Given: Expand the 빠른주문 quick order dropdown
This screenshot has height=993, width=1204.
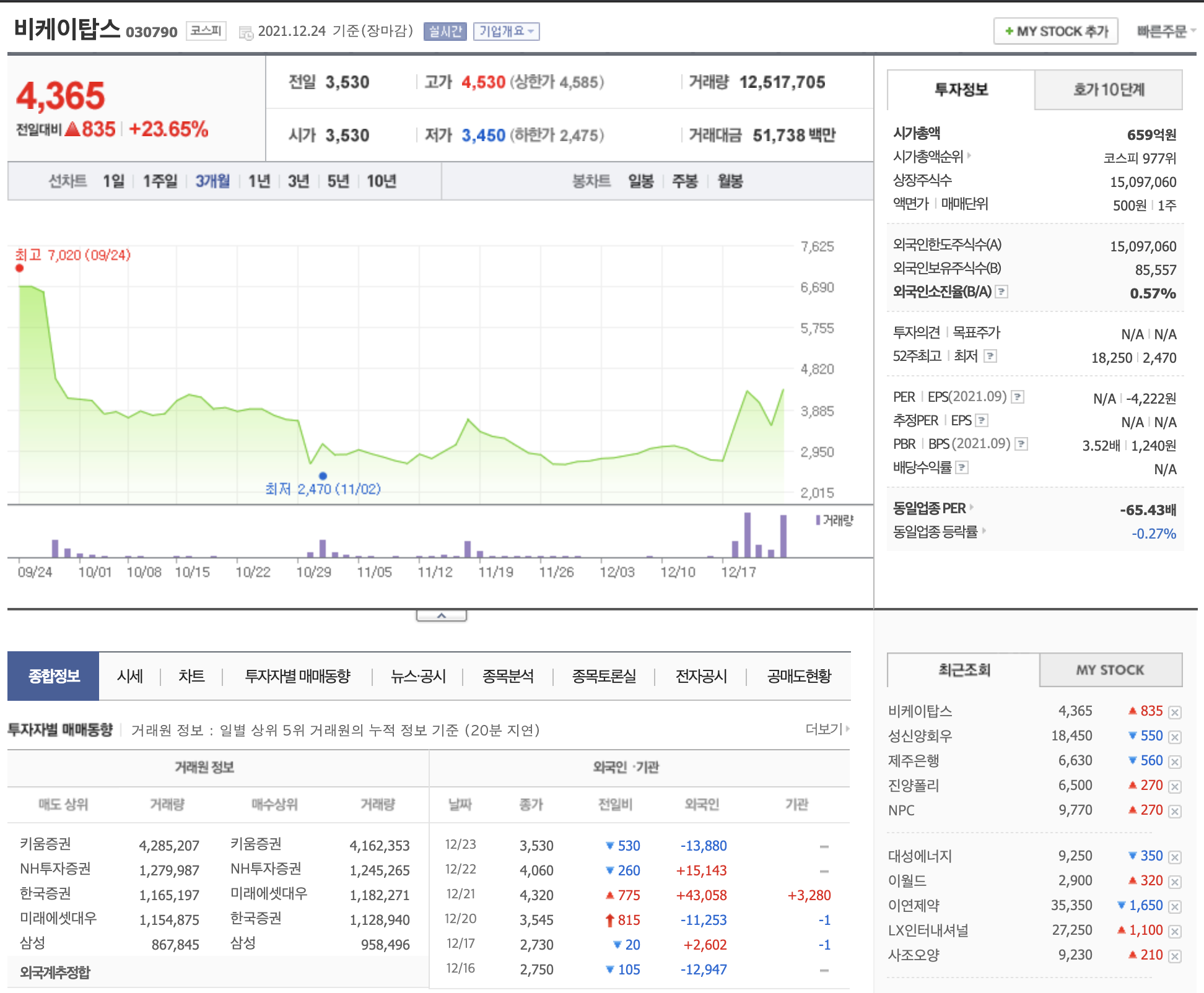Looking at the screenshot, I should 1165,32.
